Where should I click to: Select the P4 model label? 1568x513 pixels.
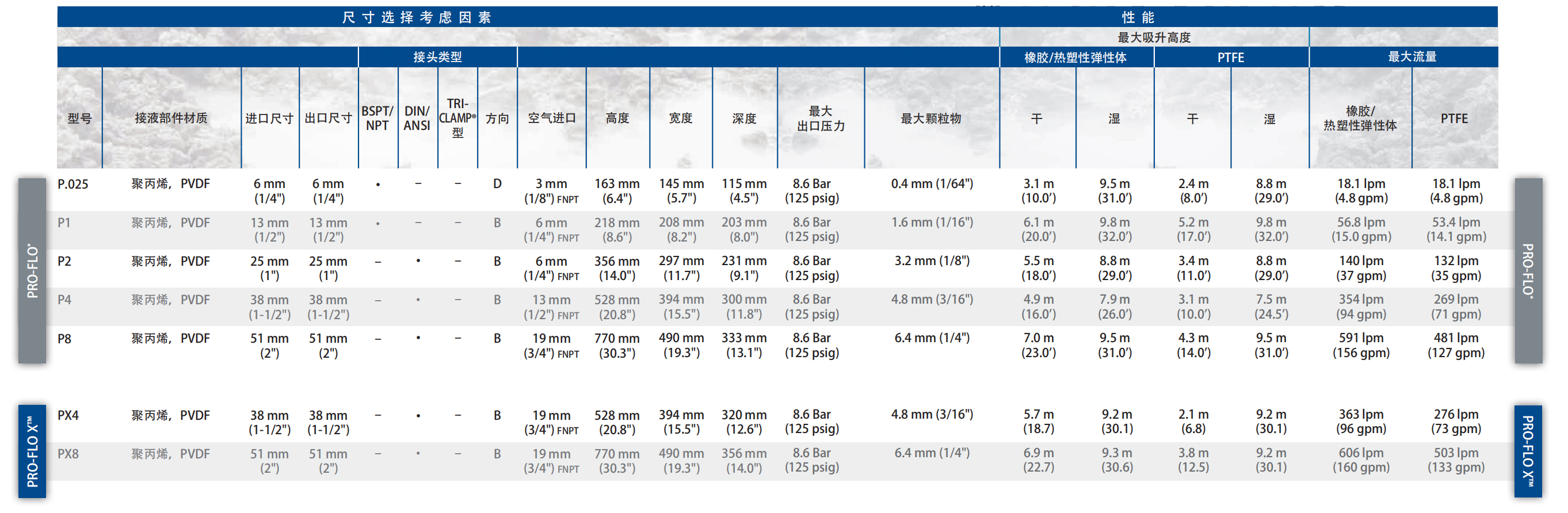tap(64, 300)
